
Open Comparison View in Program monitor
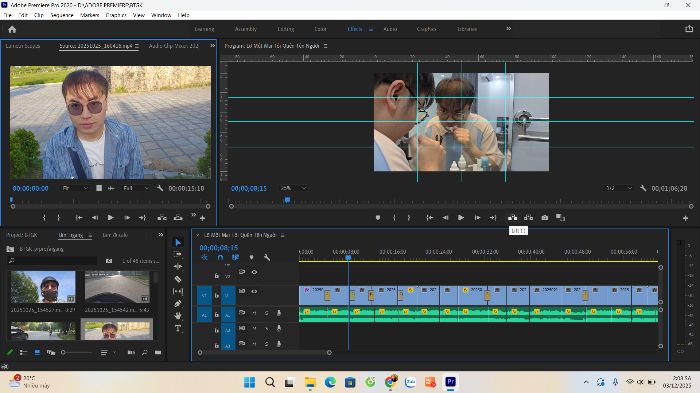pyautogui.click(x=560, y=217)
